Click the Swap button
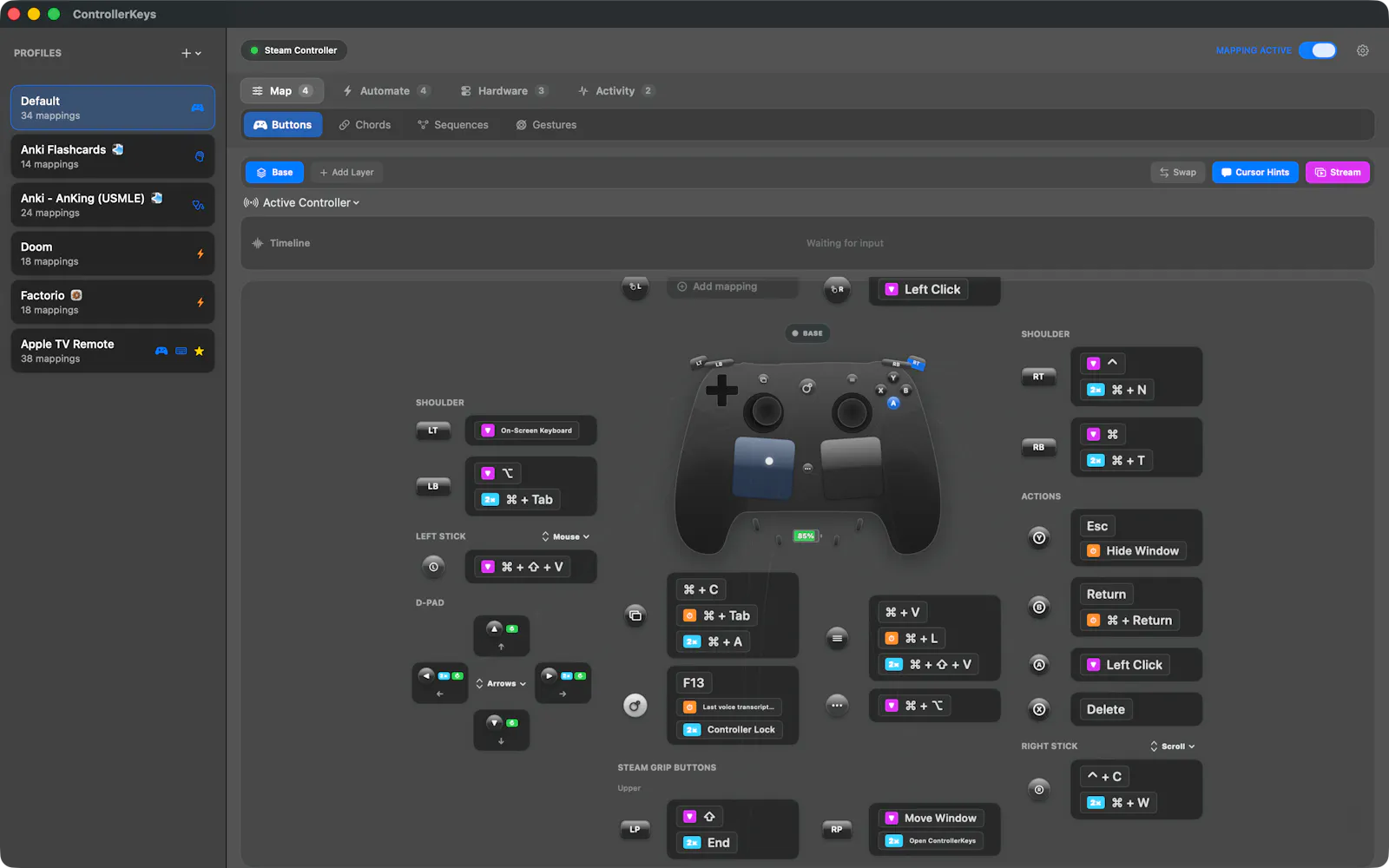 1178,172
